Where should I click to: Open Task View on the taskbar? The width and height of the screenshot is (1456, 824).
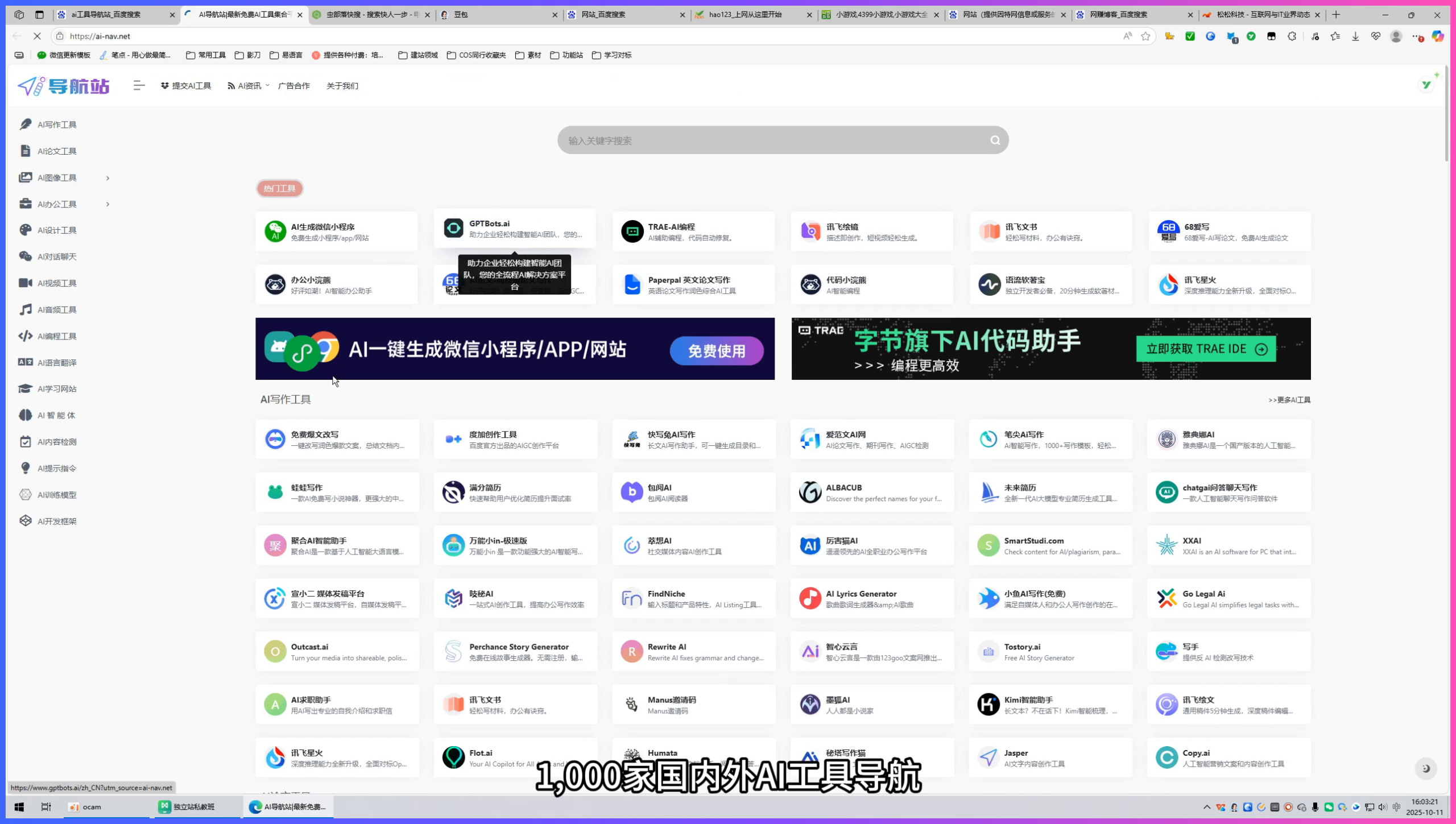46,807
